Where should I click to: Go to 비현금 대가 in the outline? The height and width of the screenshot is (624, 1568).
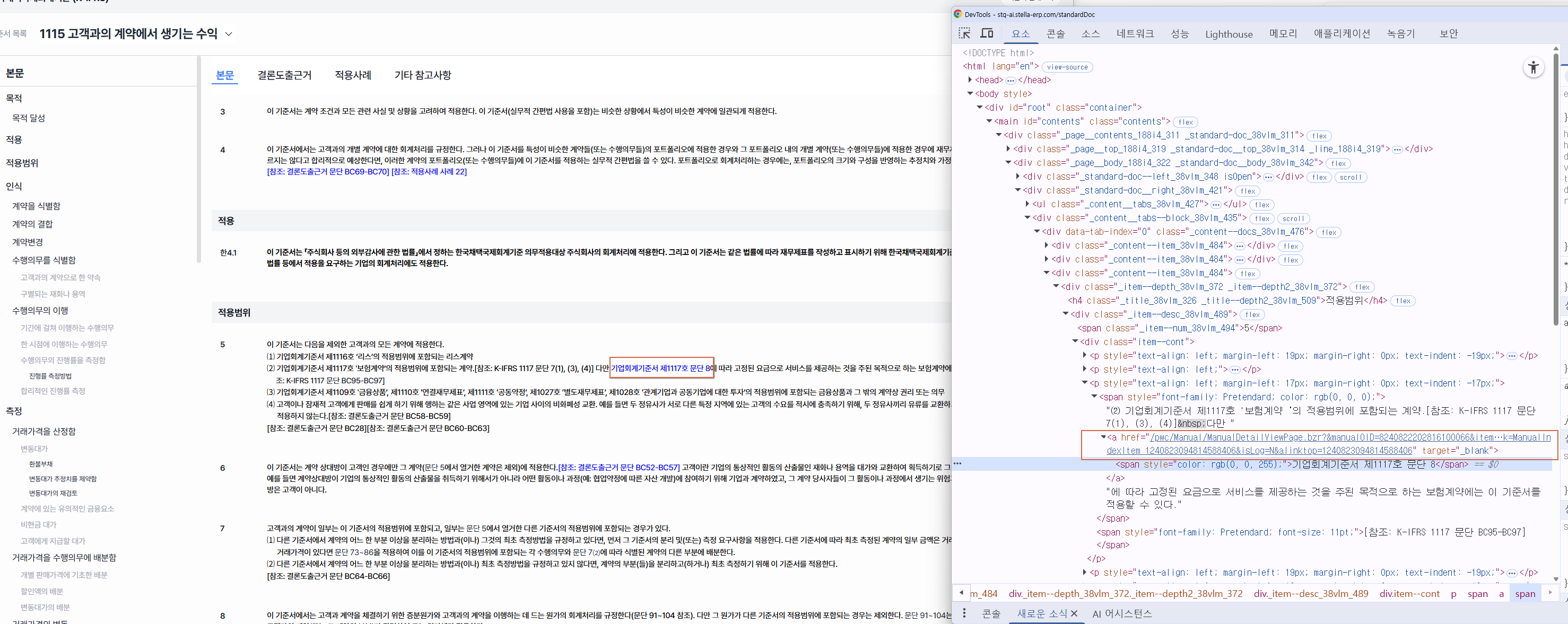pos(38,524)
